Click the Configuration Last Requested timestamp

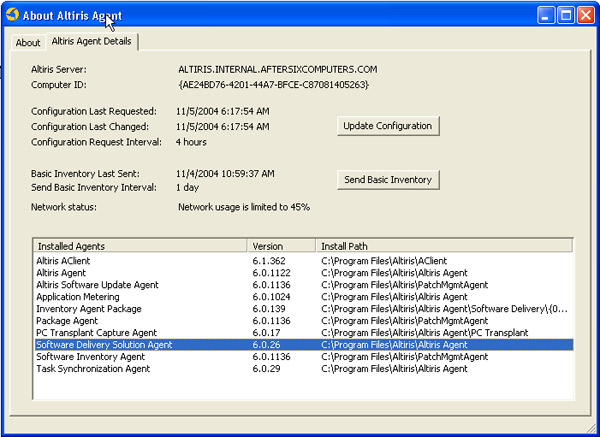(223, 111)
